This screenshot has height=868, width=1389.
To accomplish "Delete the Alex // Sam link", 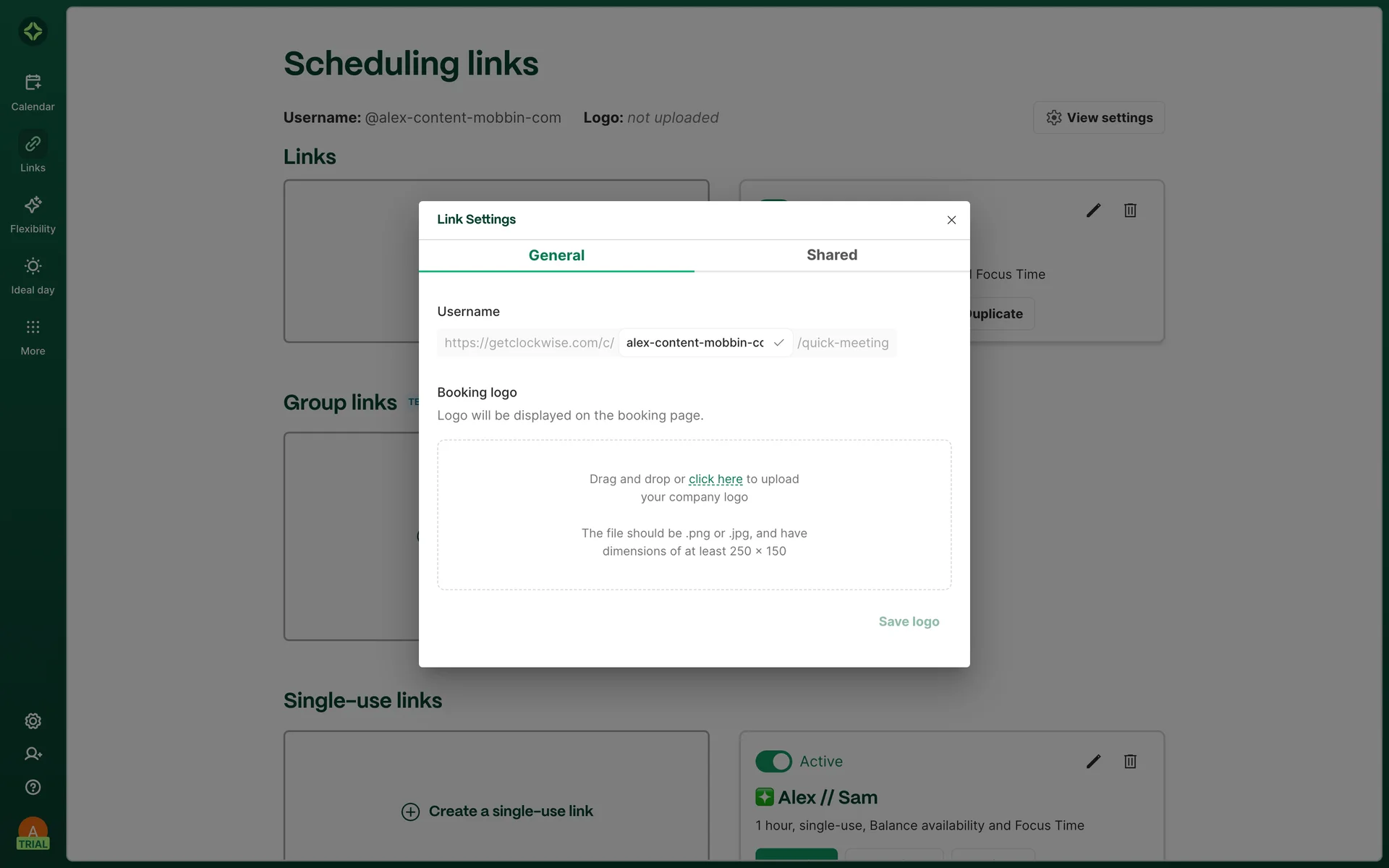I will point(1130,761).
